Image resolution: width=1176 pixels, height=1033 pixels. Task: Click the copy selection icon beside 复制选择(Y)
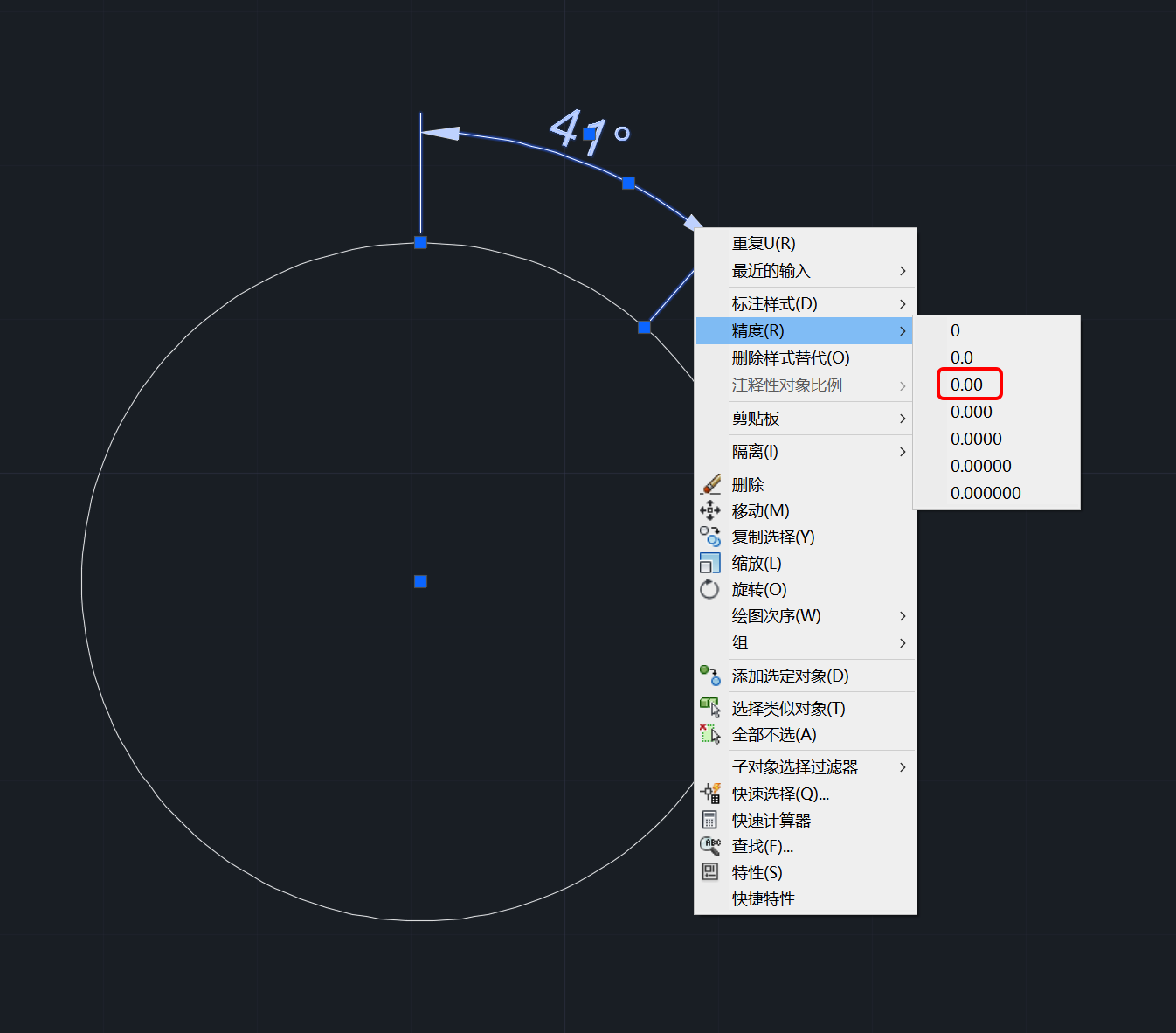710,537
